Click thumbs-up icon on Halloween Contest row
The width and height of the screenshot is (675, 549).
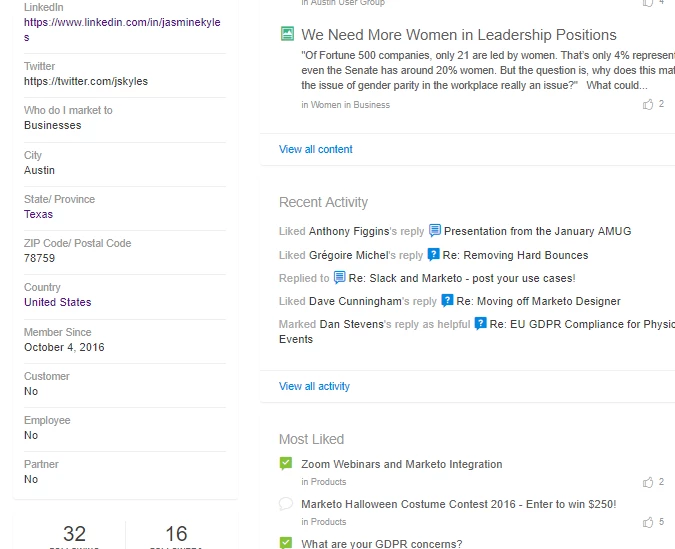pyautogui.click(x=648, y=522)
